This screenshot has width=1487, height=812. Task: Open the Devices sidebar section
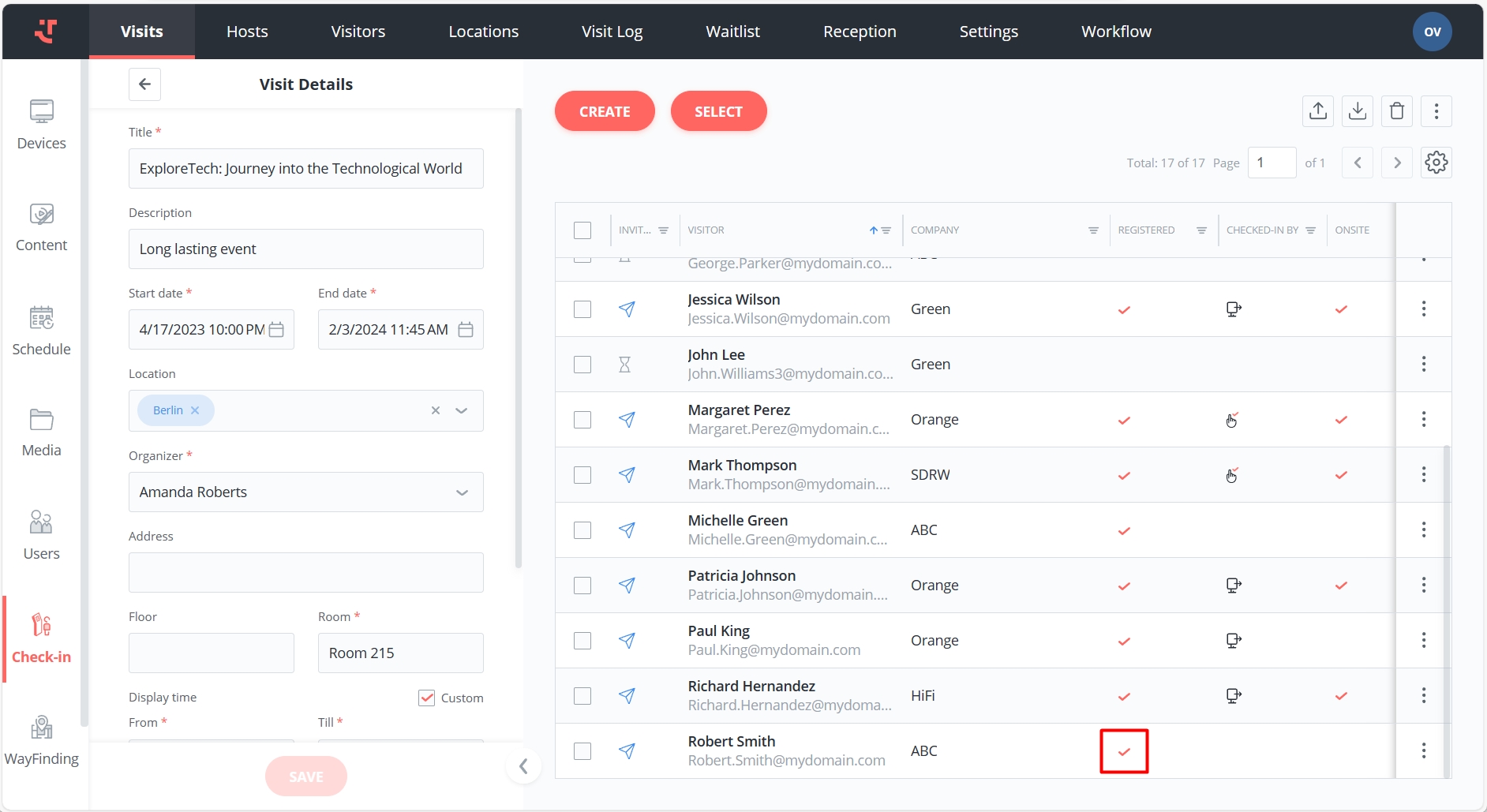pyautogui.click(x=41, y=125)
